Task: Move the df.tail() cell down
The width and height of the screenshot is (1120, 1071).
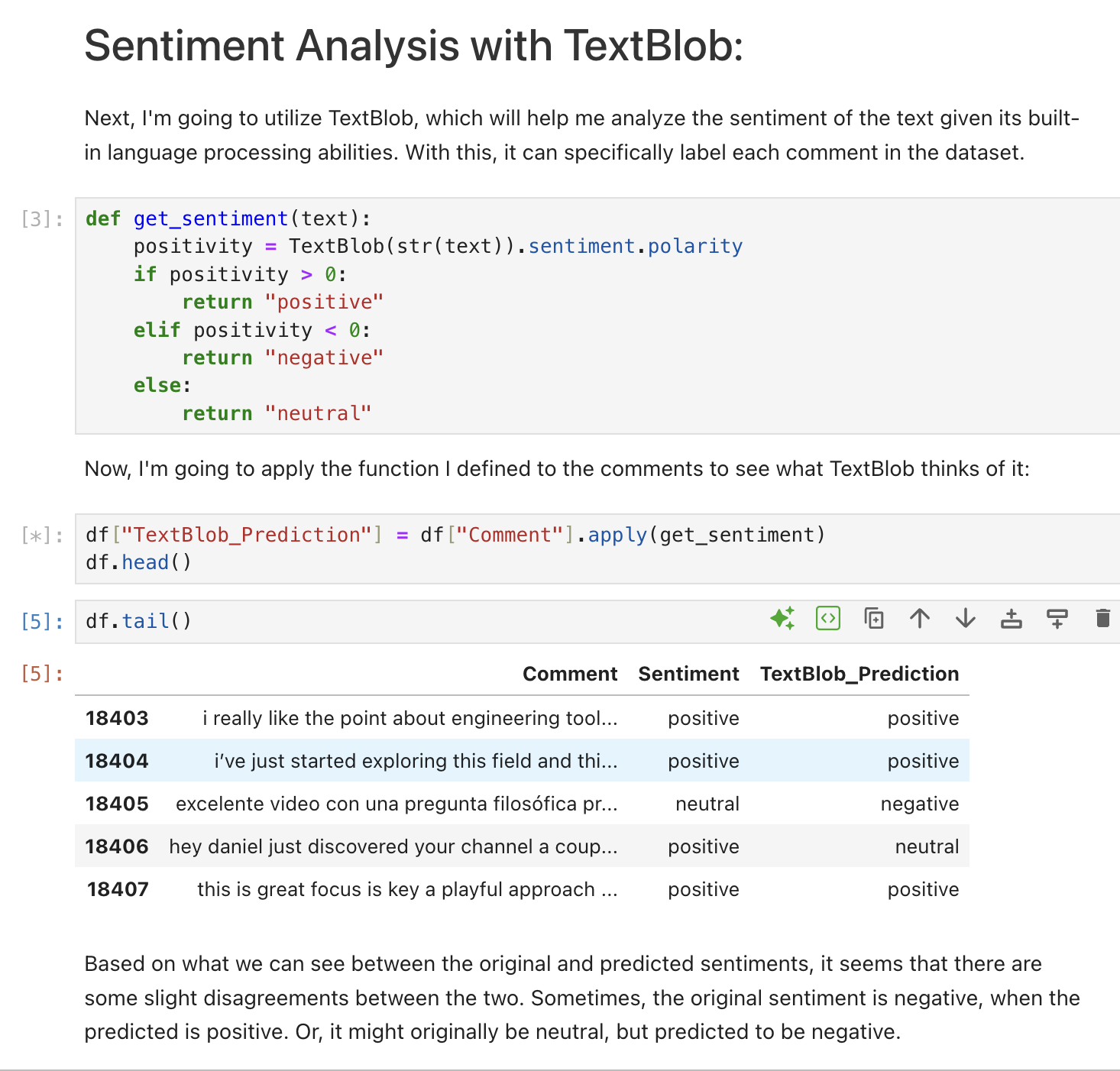Action: (x=966, y=618)
